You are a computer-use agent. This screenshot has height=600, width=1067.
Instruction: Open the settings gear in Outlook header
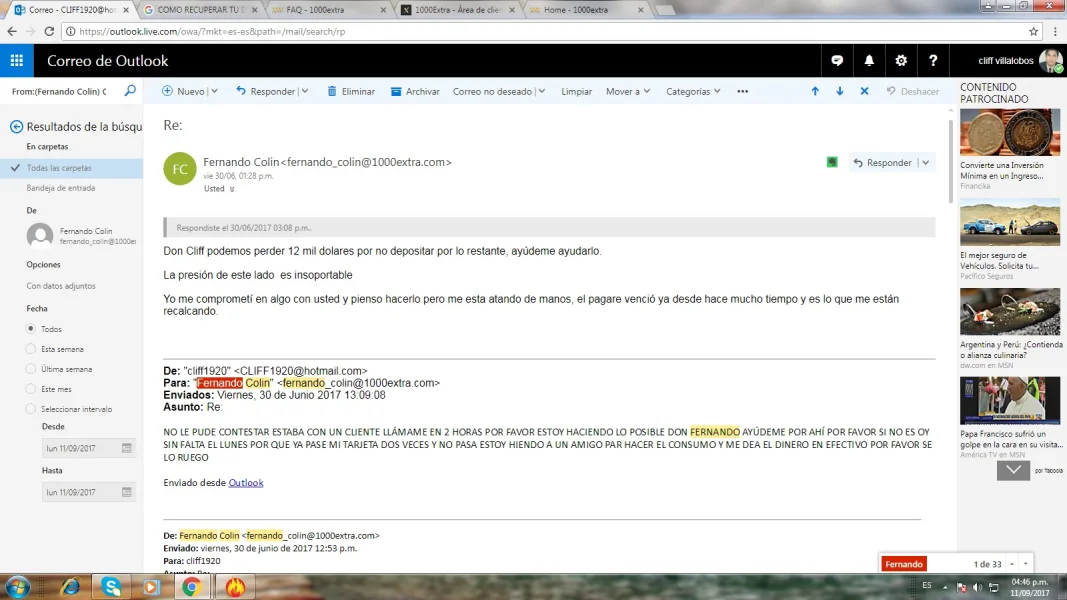click(x=901, y=61)
